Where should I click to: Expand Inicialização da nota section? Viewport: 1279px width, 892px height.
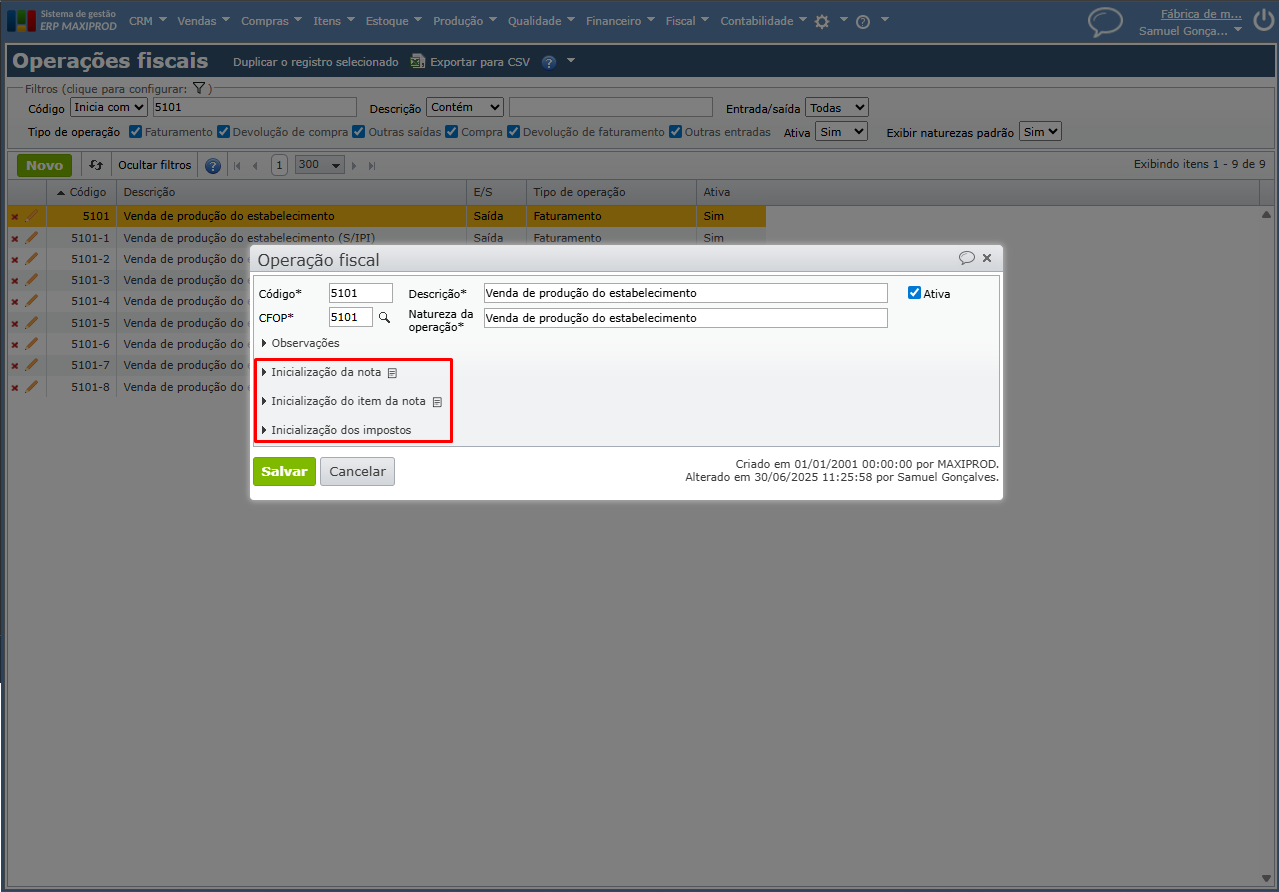click(x=321, y=372)
